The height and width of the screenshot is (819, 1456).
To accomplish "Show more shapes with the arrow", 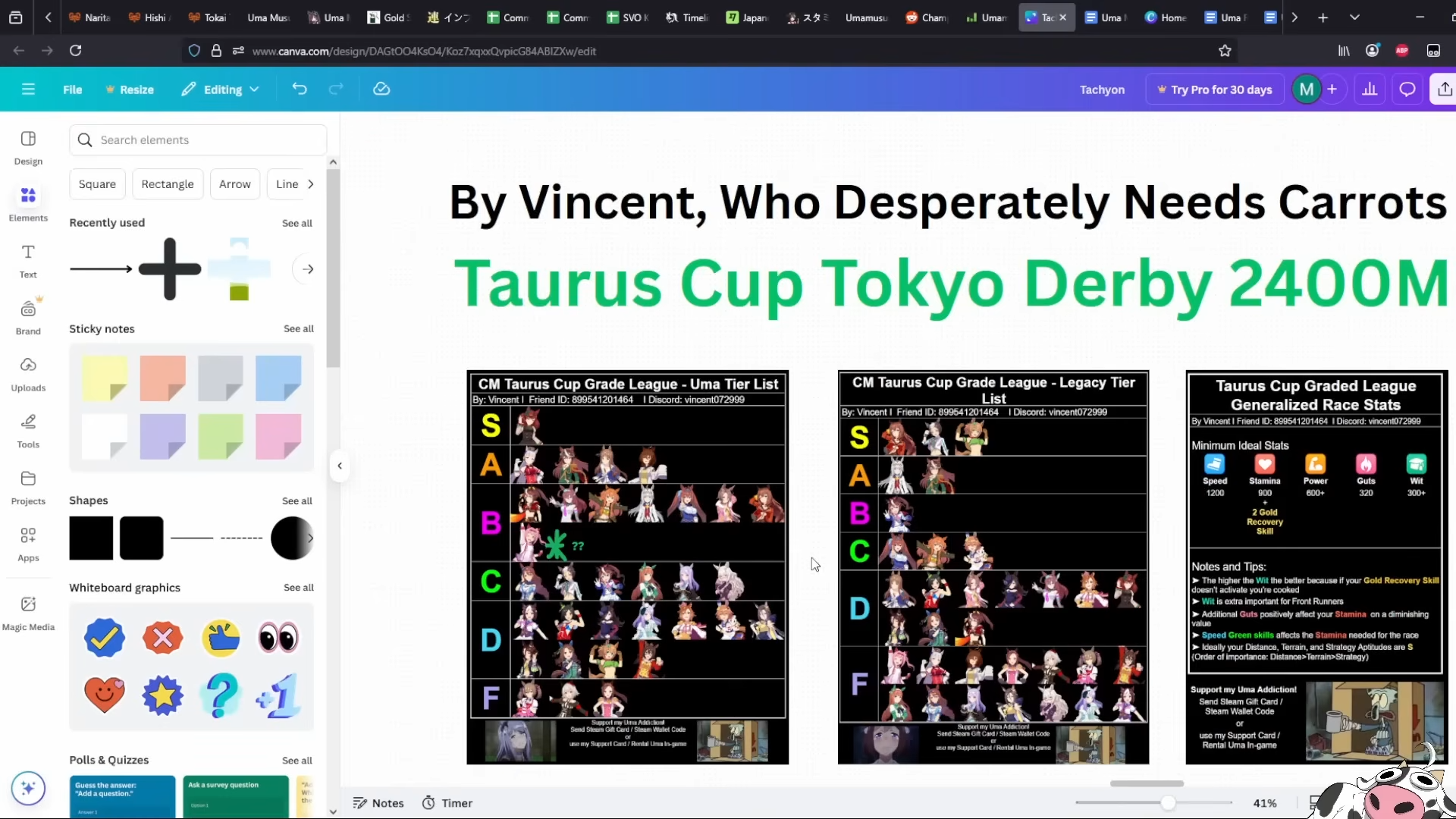I will click(310, 538).
